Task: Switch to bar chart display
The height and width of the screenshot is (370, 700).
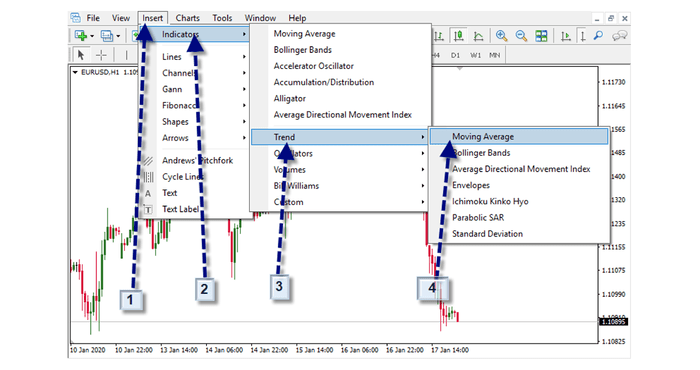Action: (439, 36)
